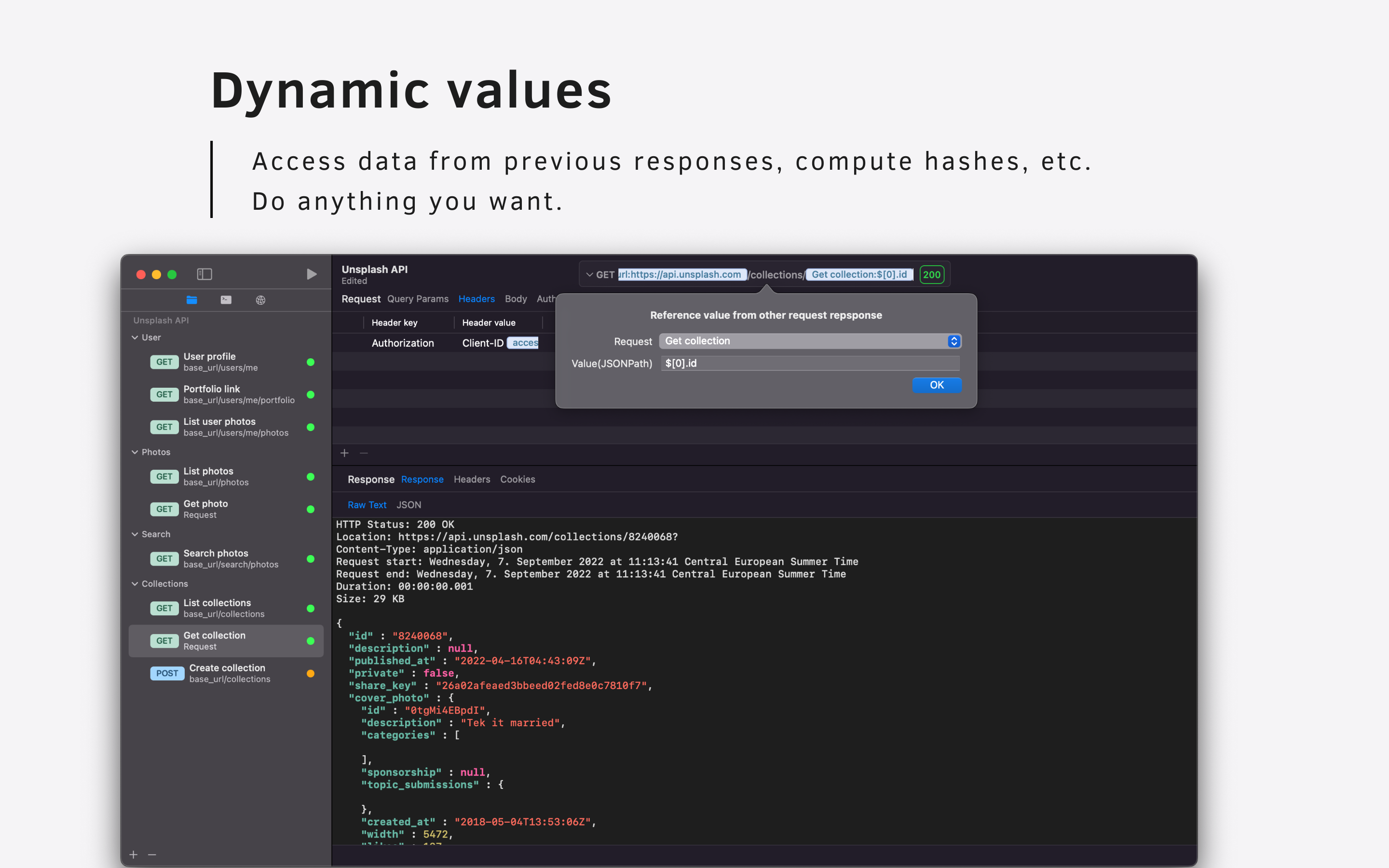Click access token in header value
The image size is (1389, 868).
point(523,343)
